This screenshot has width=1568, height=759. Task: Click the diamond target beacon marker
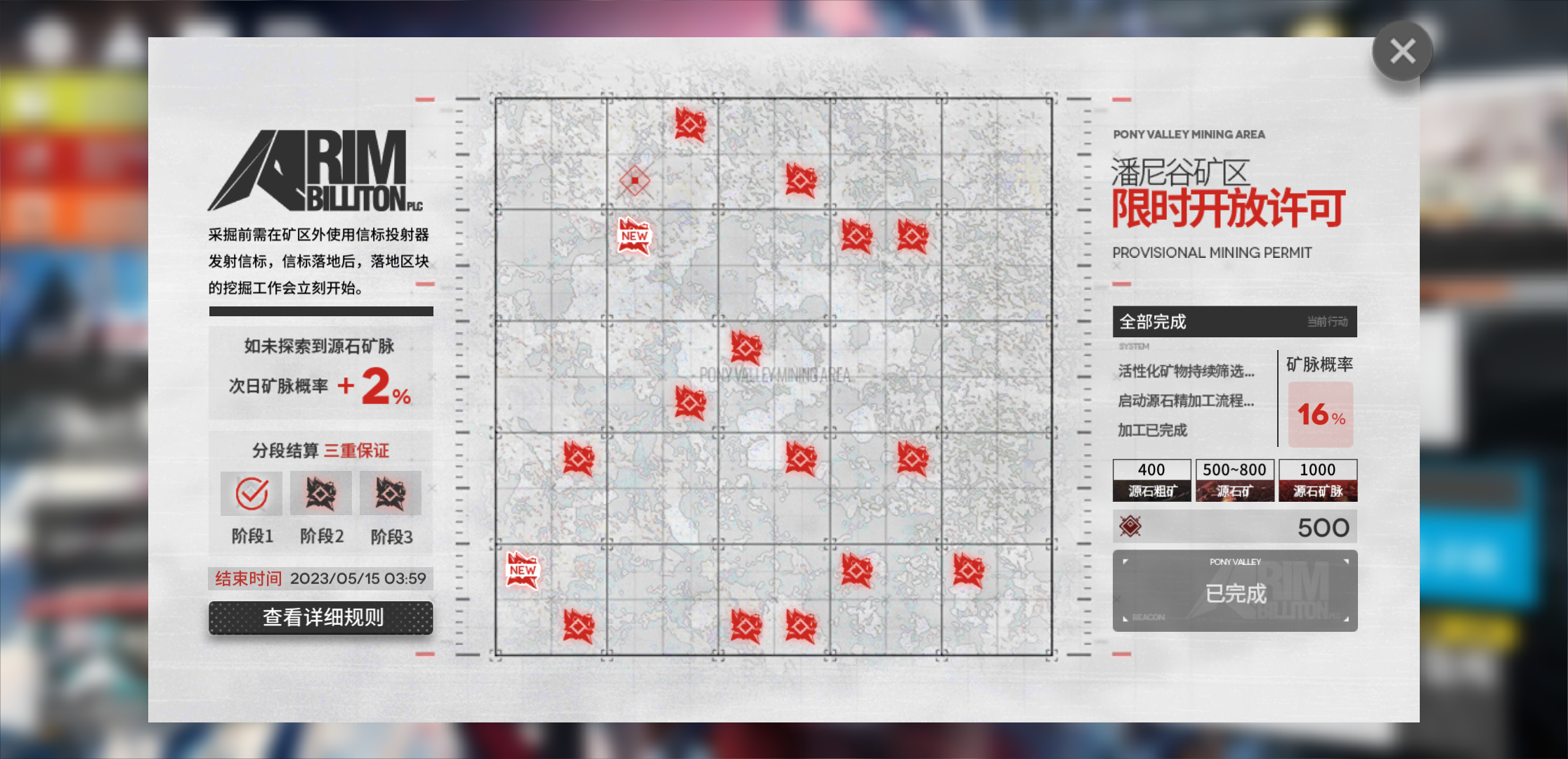pyautogui.click(x=634, y=181)
